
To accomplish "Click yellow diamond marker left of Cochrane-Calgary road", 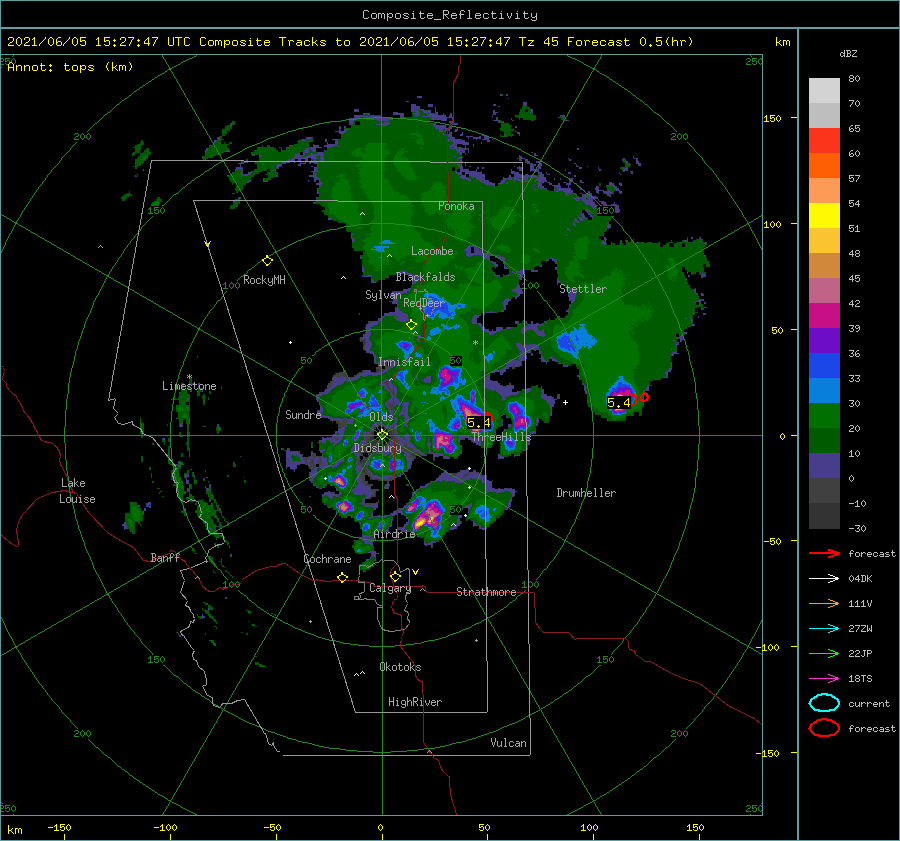I will 342,577.
